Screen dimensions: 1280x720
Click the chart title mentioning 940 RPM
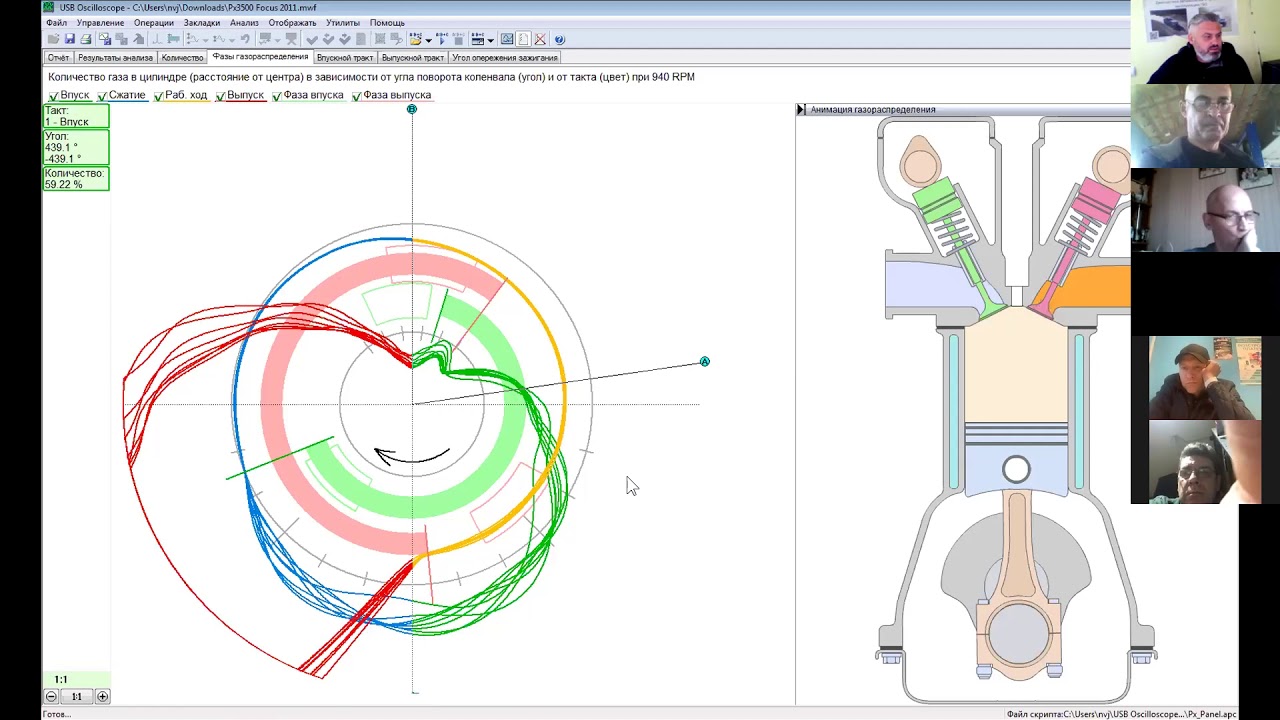pyautogui.click(x=371, y=77)
